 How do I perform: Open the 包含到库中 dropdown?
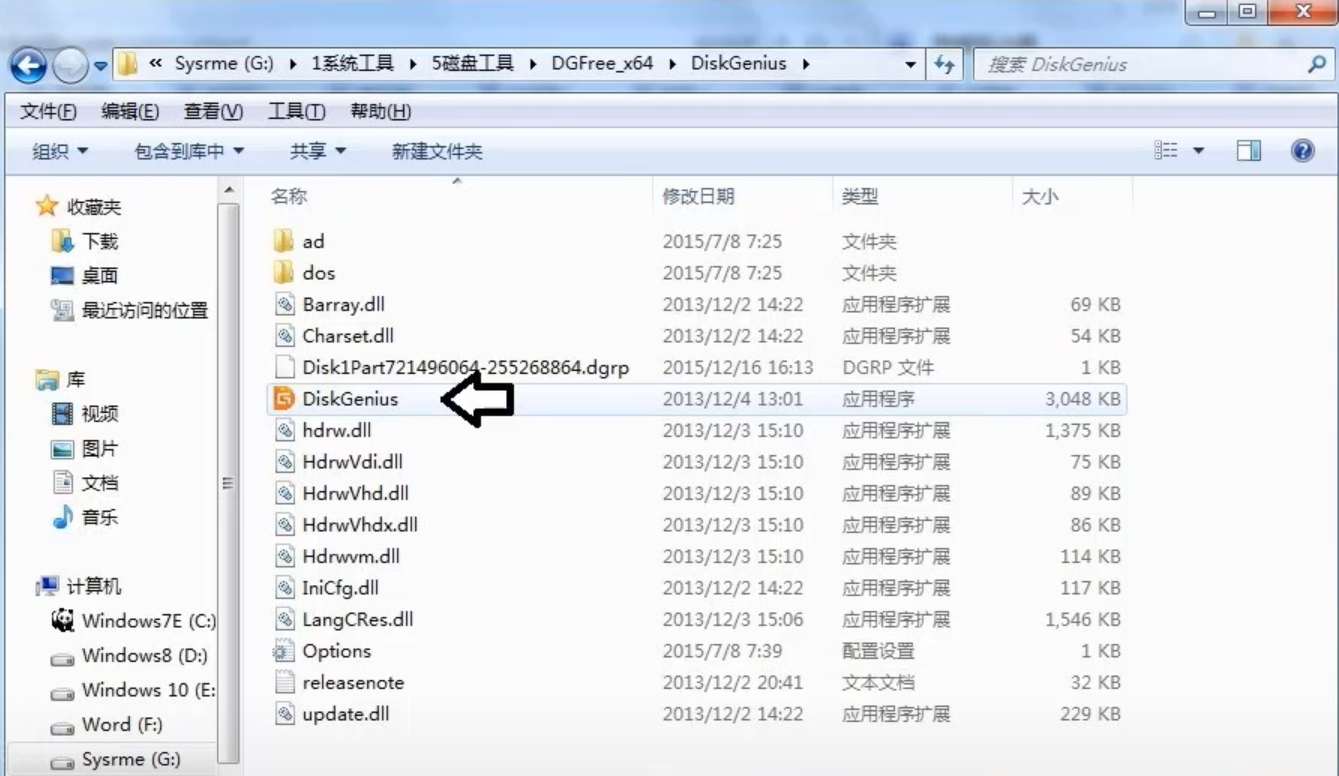189,151
